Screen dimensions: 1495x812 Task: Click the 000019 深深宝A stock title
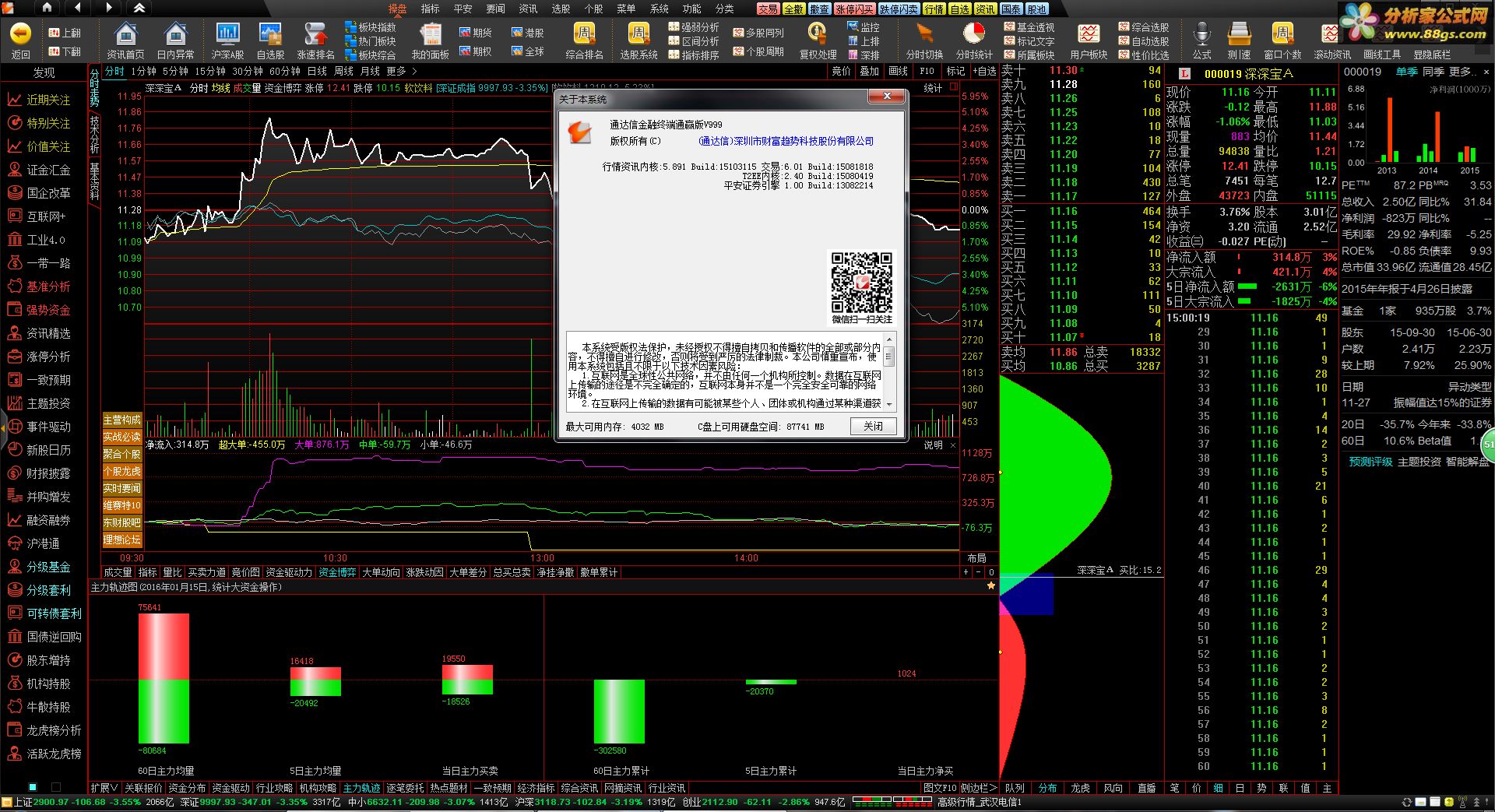click(1248, 73)
